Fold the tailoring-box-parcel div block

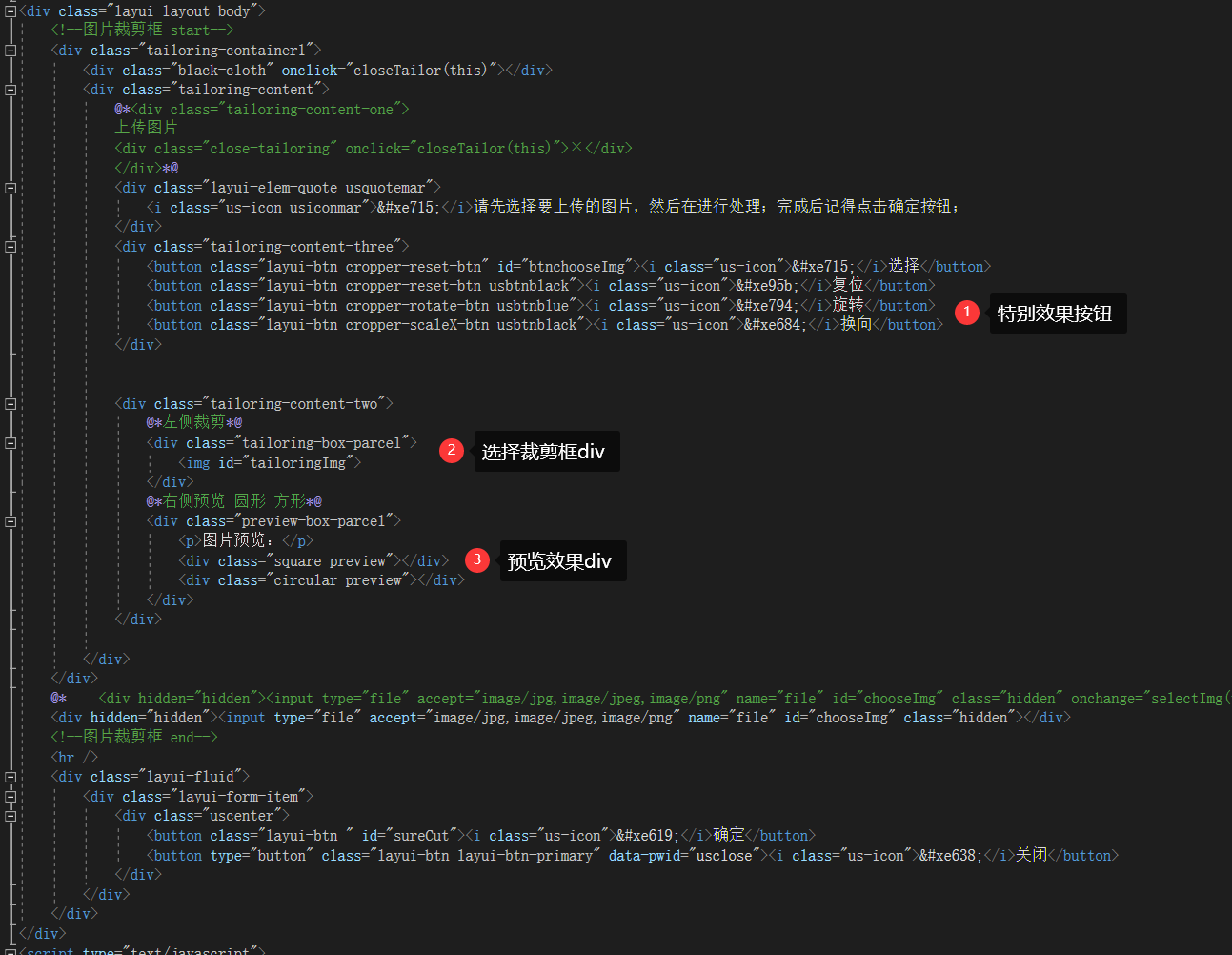[x=10, y=443]
